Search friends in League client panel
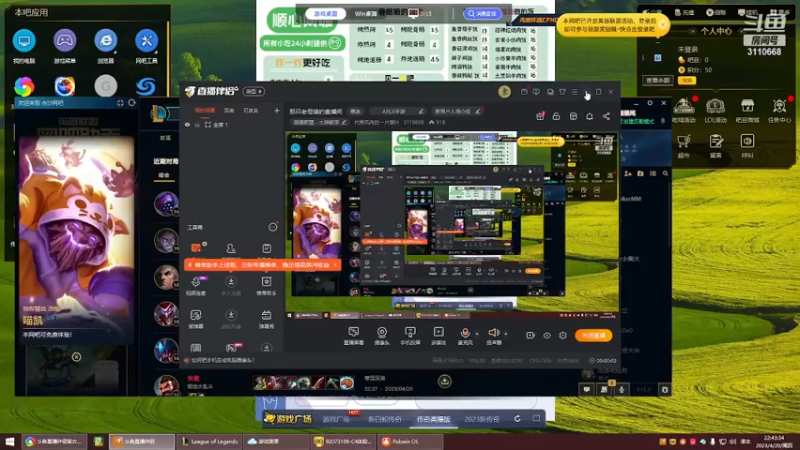 click(x=665, y=173)
